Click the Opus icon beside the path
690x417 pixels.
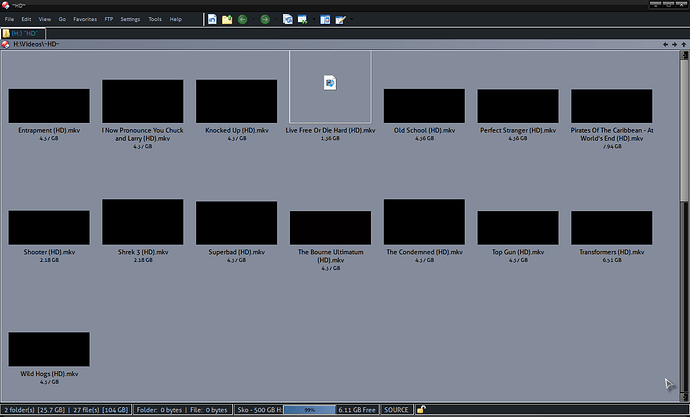(6, 44)
